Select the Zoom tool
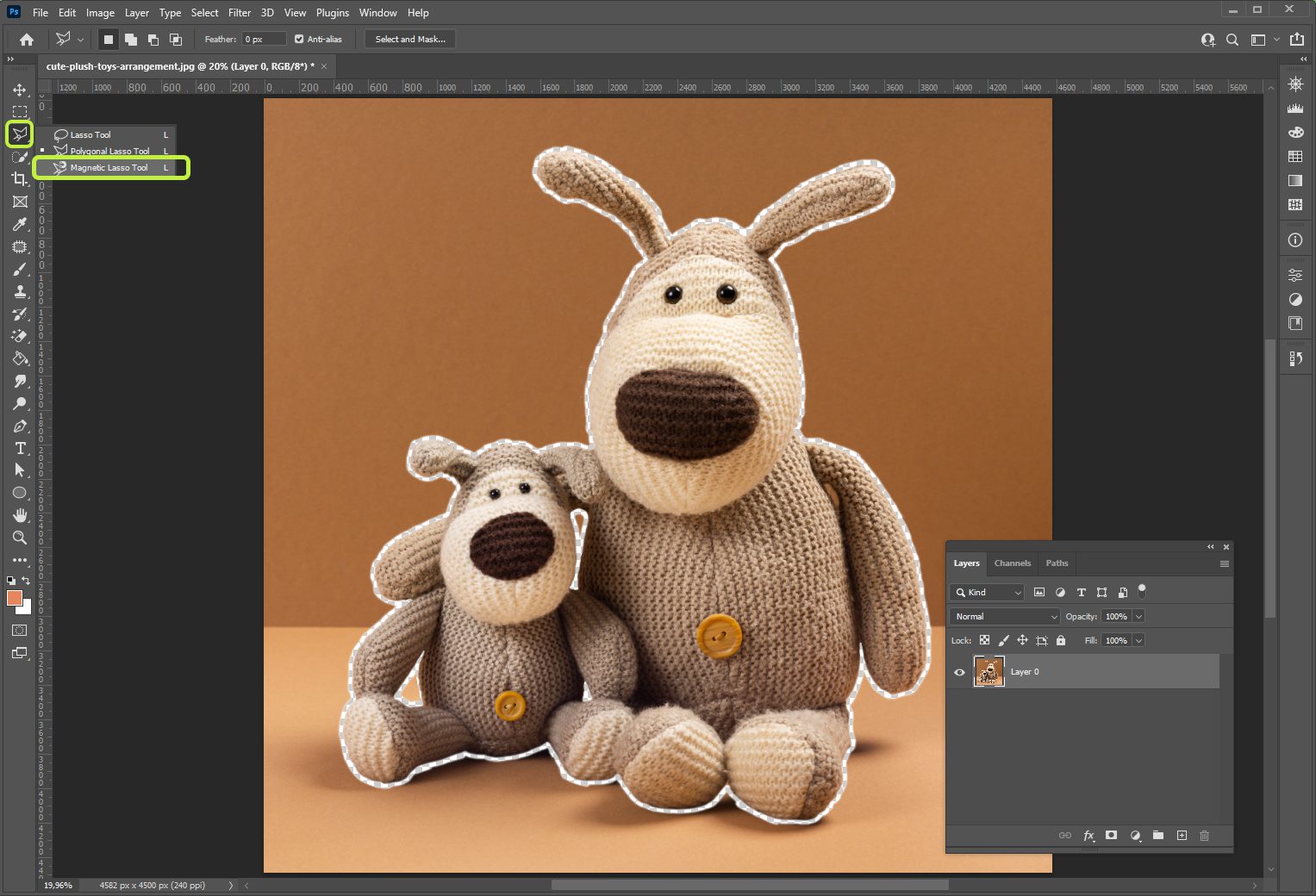The height and width of the screenshot is (896, 1316). pos(20,538)
